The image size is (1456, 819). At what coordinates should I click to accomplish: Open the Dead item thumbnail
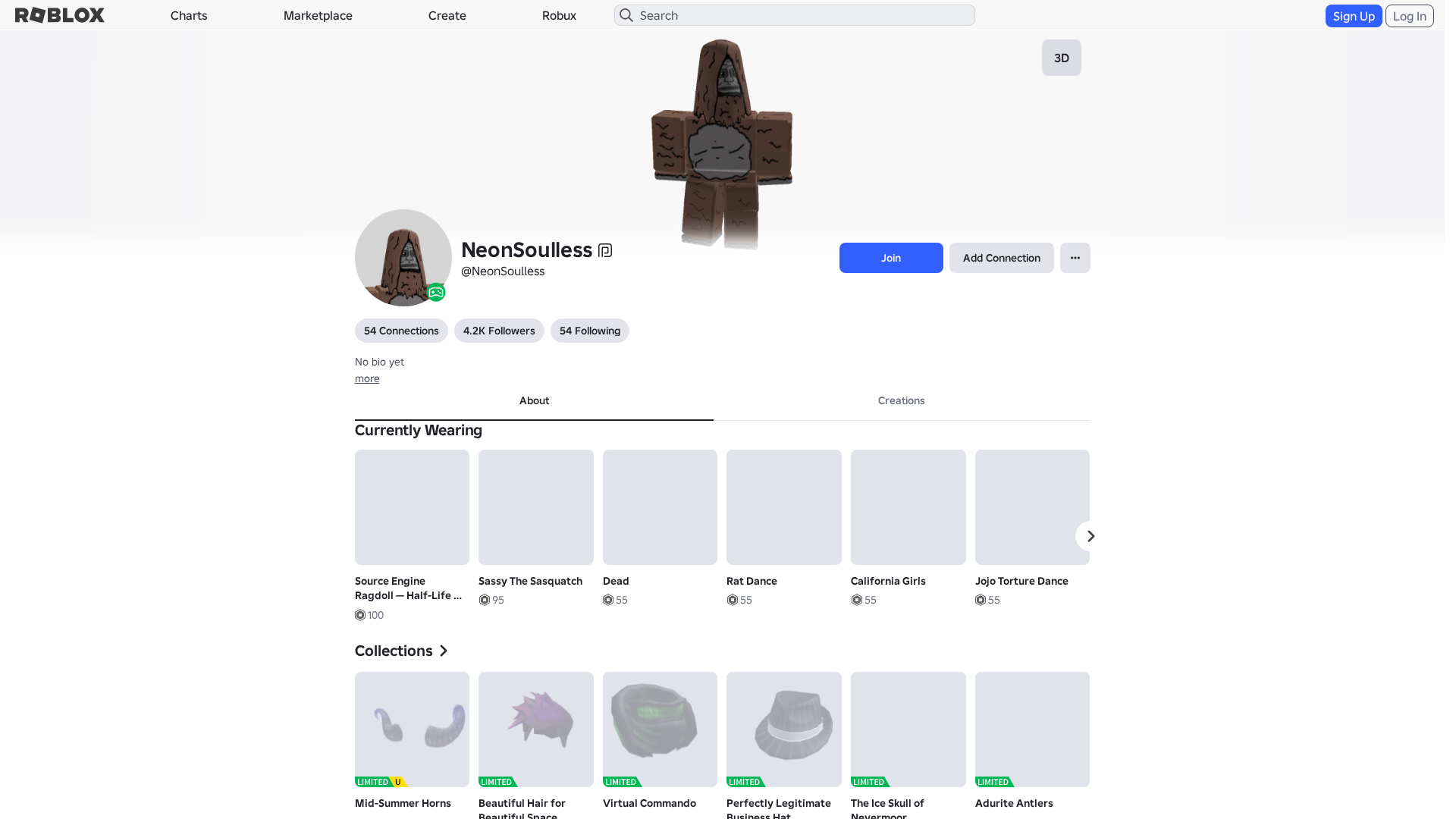pos(660,507)
